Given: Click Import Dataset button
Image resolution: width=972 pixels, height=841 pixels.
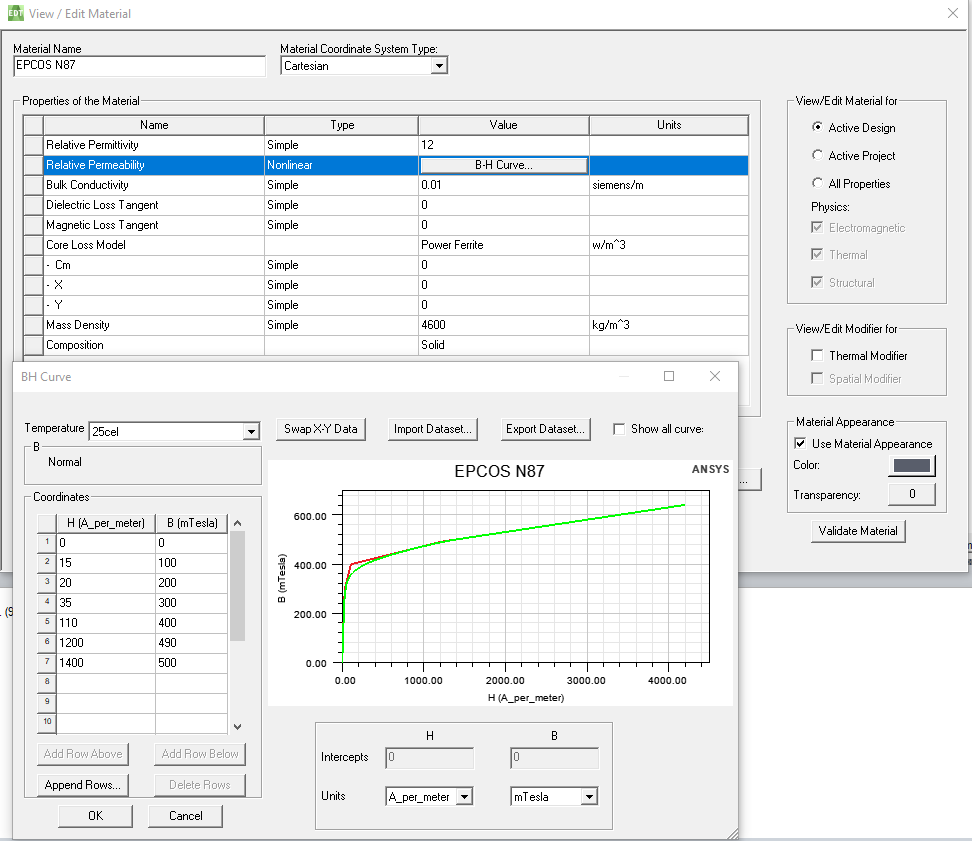Looking at the screenshot, I should [433, 429].
